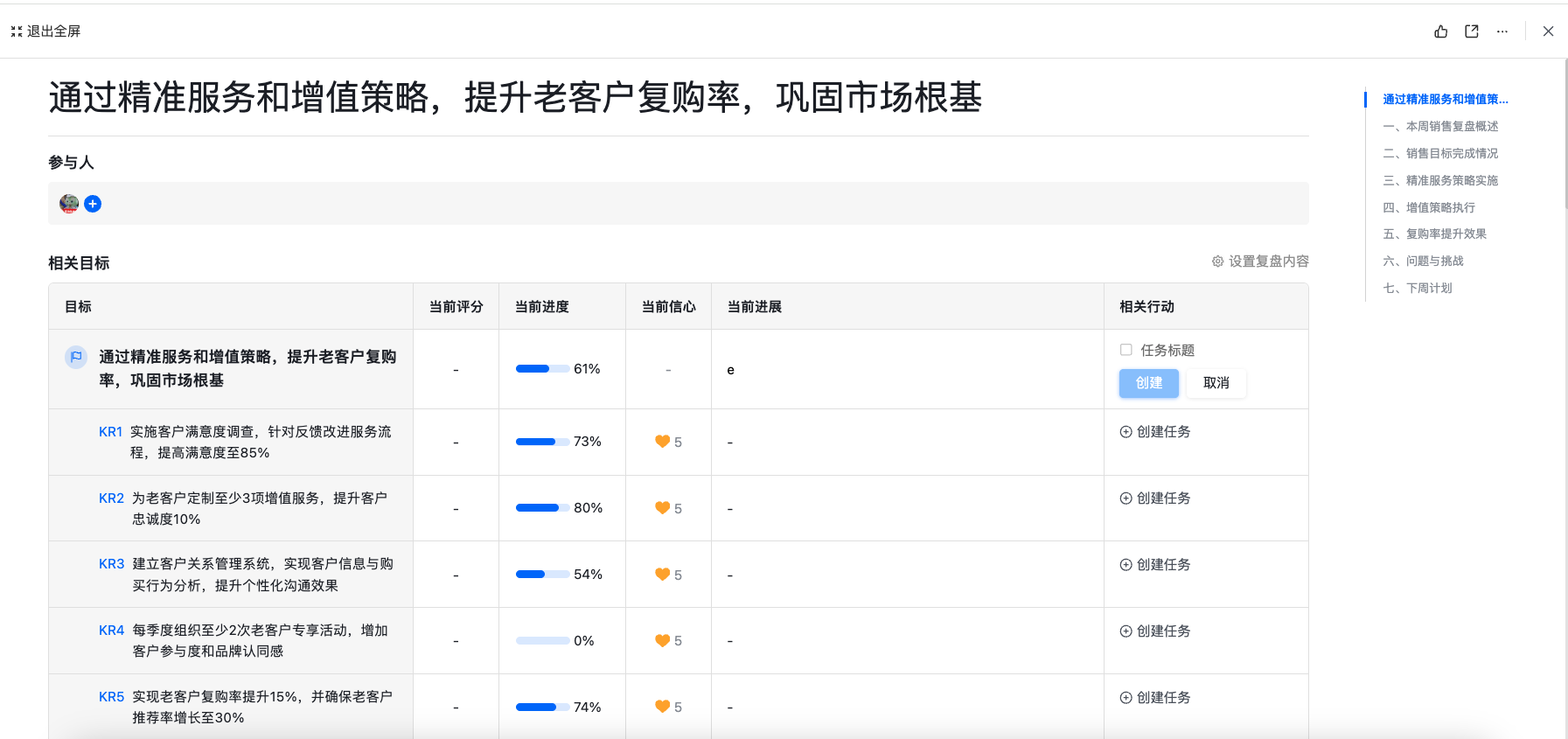Click the KR1 heart confidence score
The width and height of the screenshot is (1568, 739).
point(668,442)
